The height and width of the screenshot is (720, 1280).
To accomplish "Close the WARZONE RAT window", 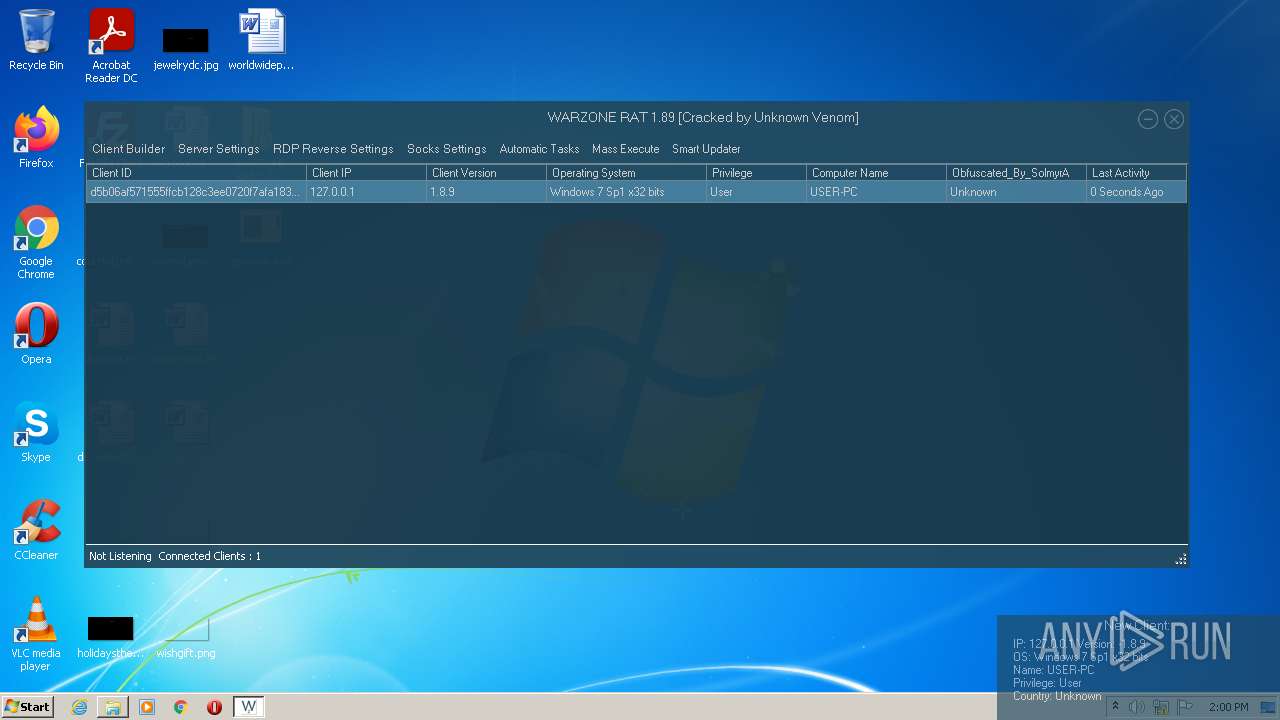I will [x=1174, y=119].
